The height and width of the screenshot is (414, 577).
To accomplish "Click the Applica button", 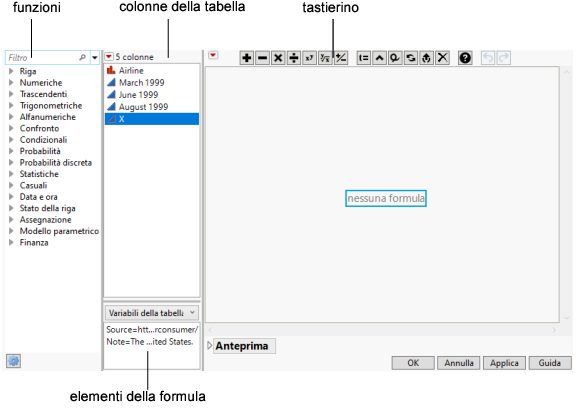I will click(504, 363).
